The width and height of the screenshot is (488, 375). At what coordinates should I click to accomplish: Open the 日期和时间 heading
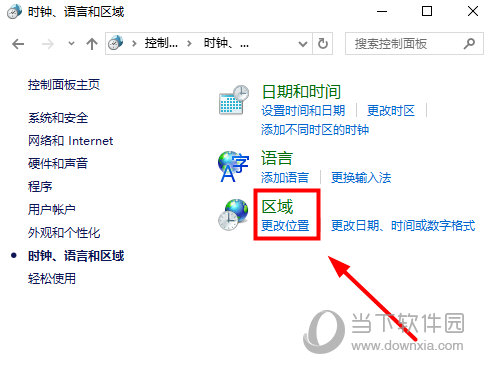301,92
